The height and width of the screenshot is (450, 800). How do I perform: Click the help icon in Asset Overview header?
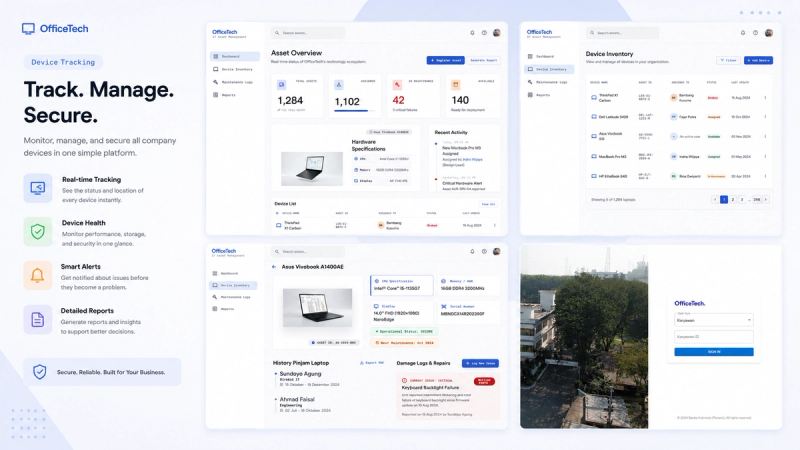click(x=484, y=33)
